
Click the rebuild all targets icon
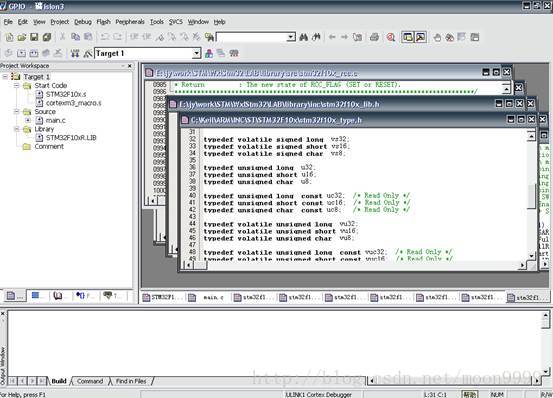[34, 53]
